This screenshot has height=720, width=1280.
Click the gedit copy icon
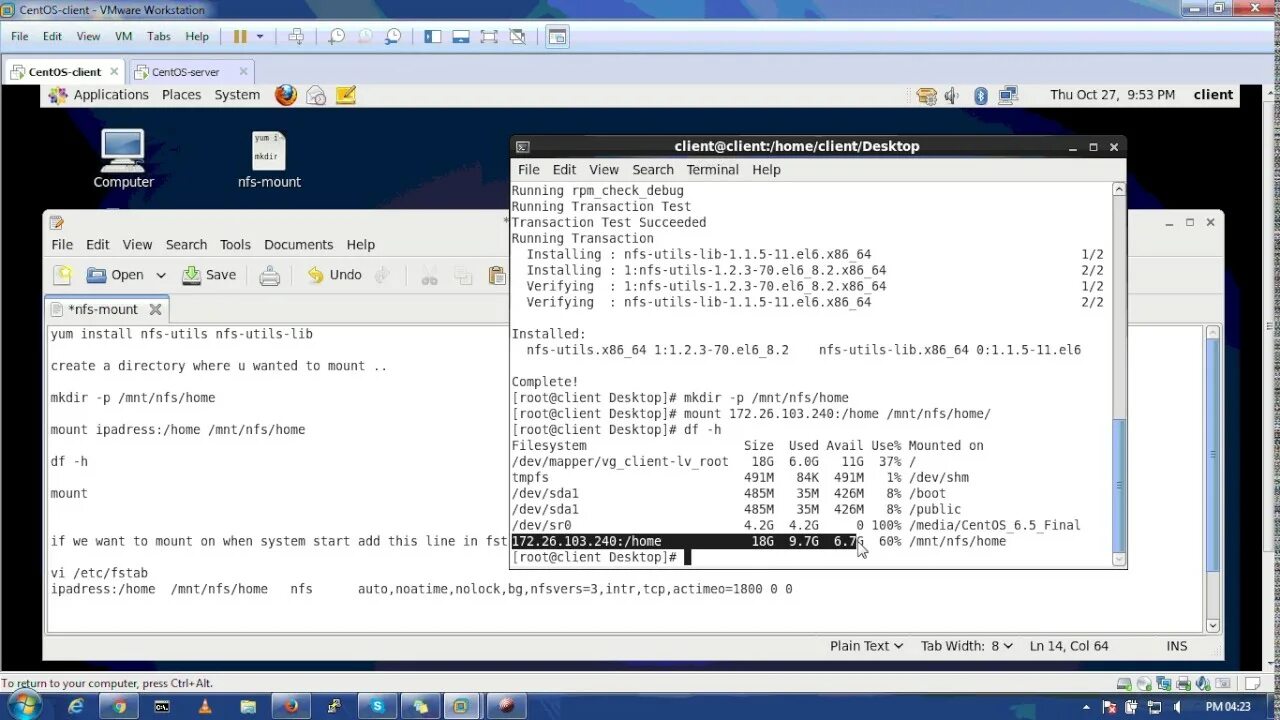[462, 275]
